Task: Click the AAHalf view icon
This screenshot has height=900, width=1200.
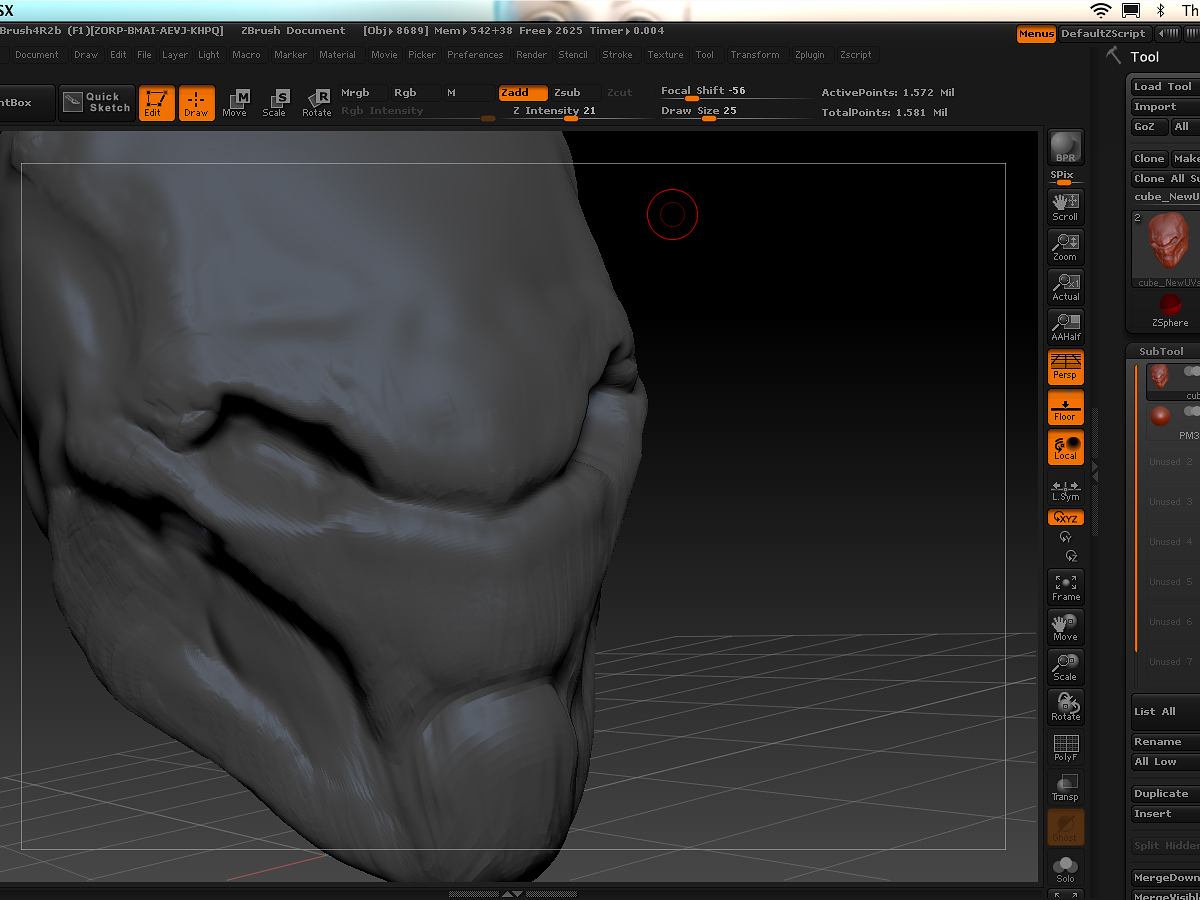Action: click(1065, 326)
